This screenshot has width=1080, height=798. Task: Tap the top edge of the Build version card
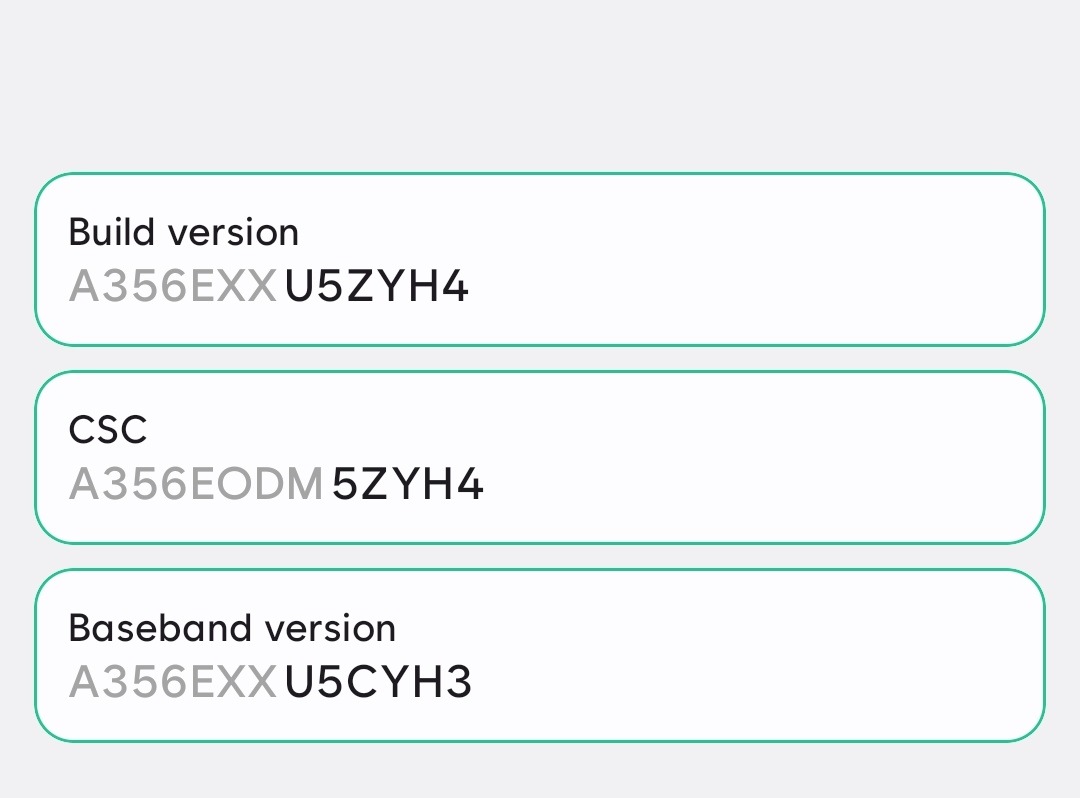point(540,174)
